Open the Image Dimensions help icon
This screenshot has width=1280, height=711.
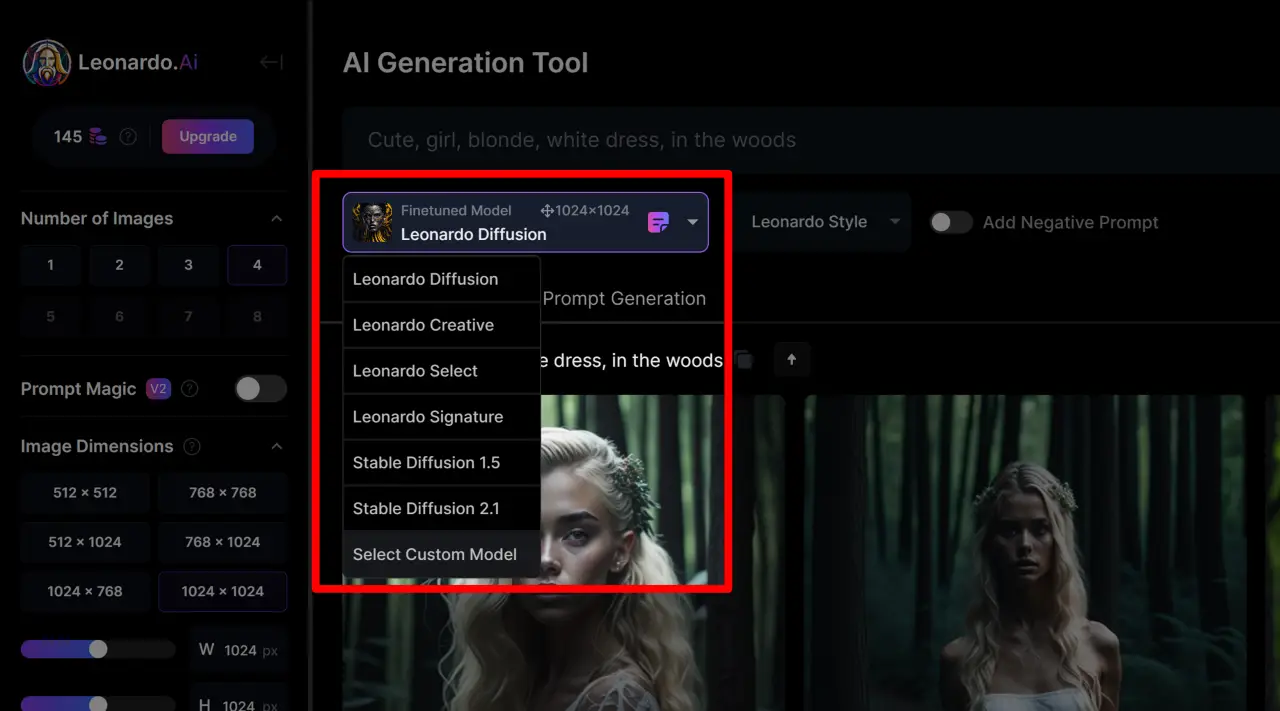coord(192,446)
